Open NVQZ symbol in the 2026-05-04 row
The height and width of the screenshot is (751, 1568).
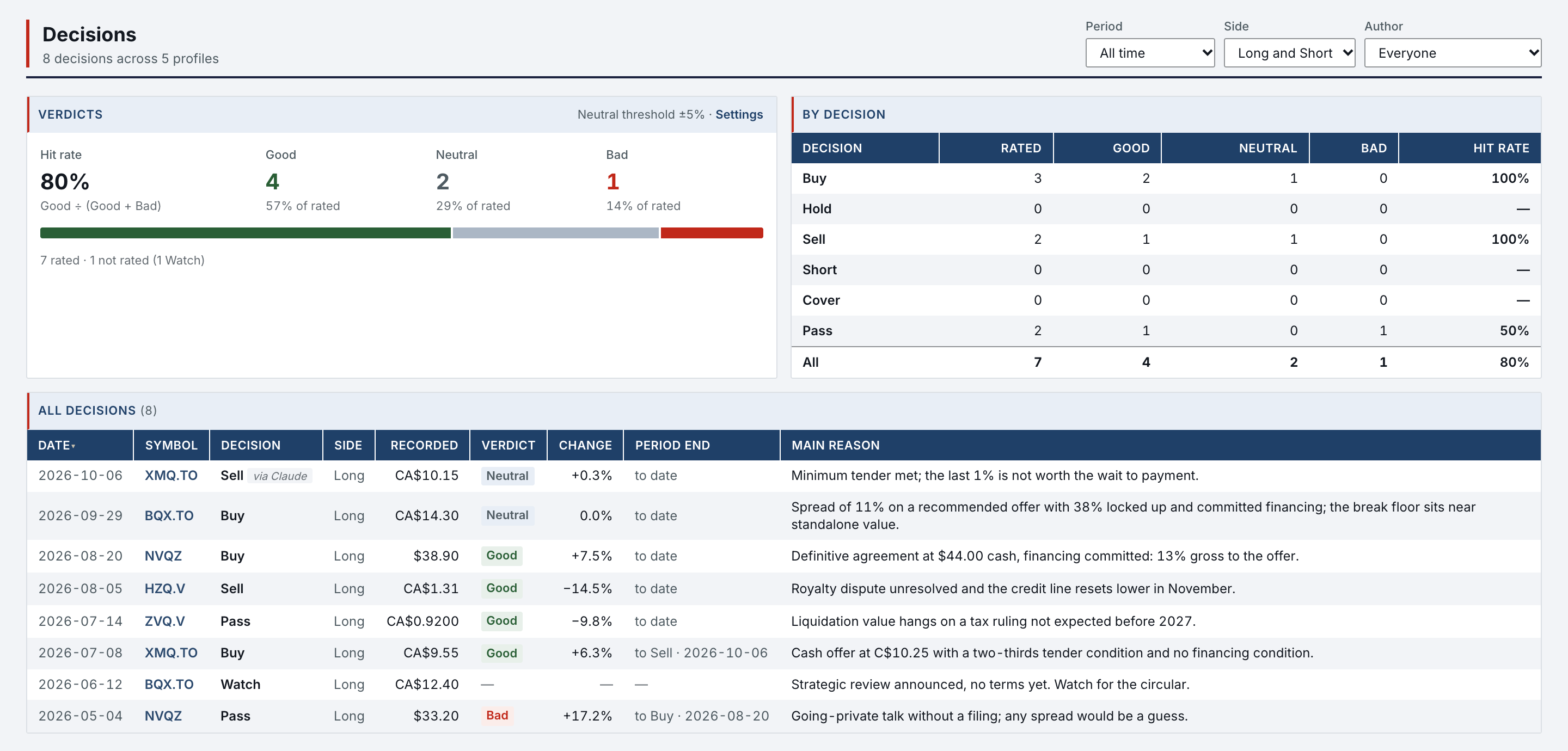click(x=163, y=716)
